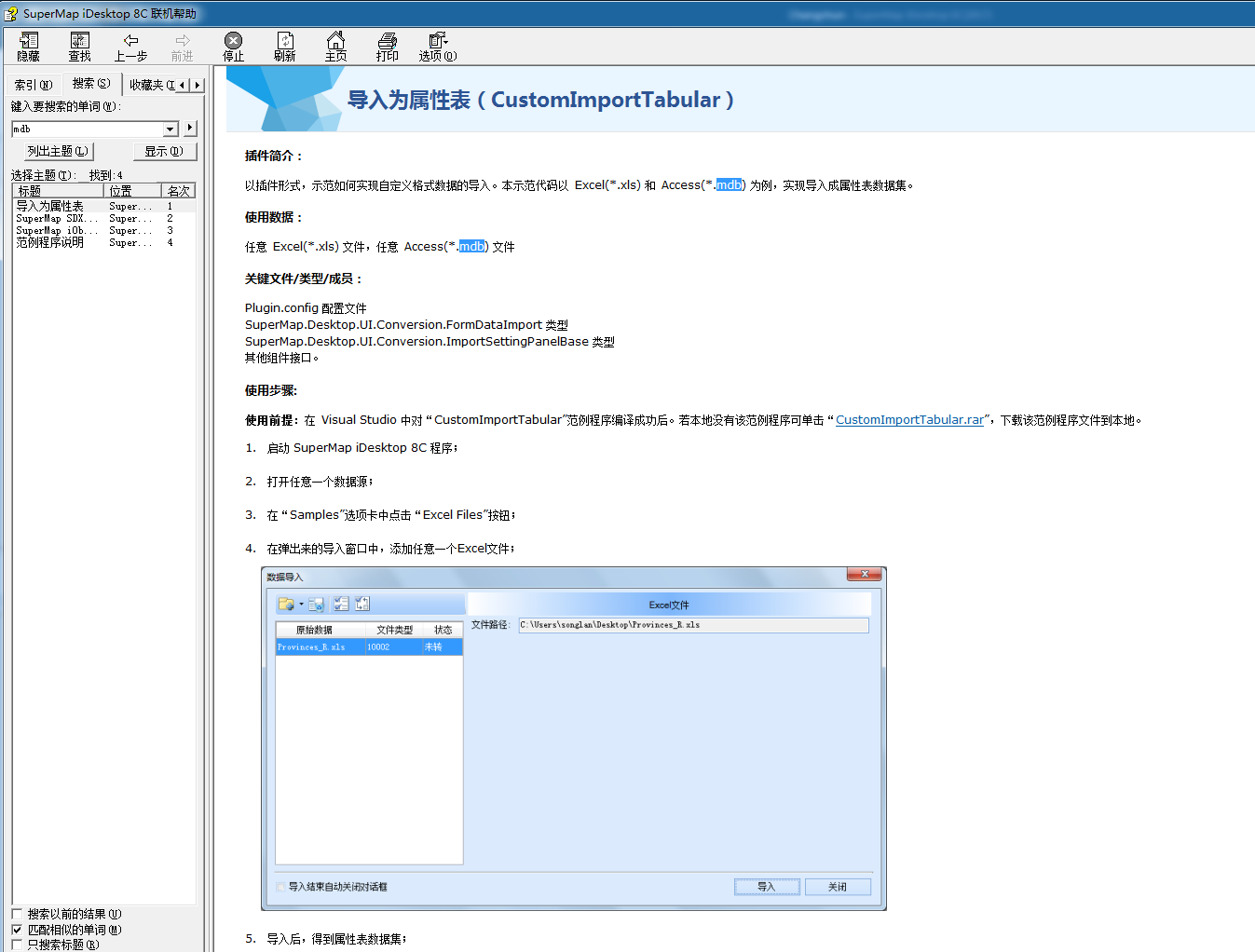
Task: Select the SuperMap iOb search result
Action: pyautogui.click(x=104, y=230)
